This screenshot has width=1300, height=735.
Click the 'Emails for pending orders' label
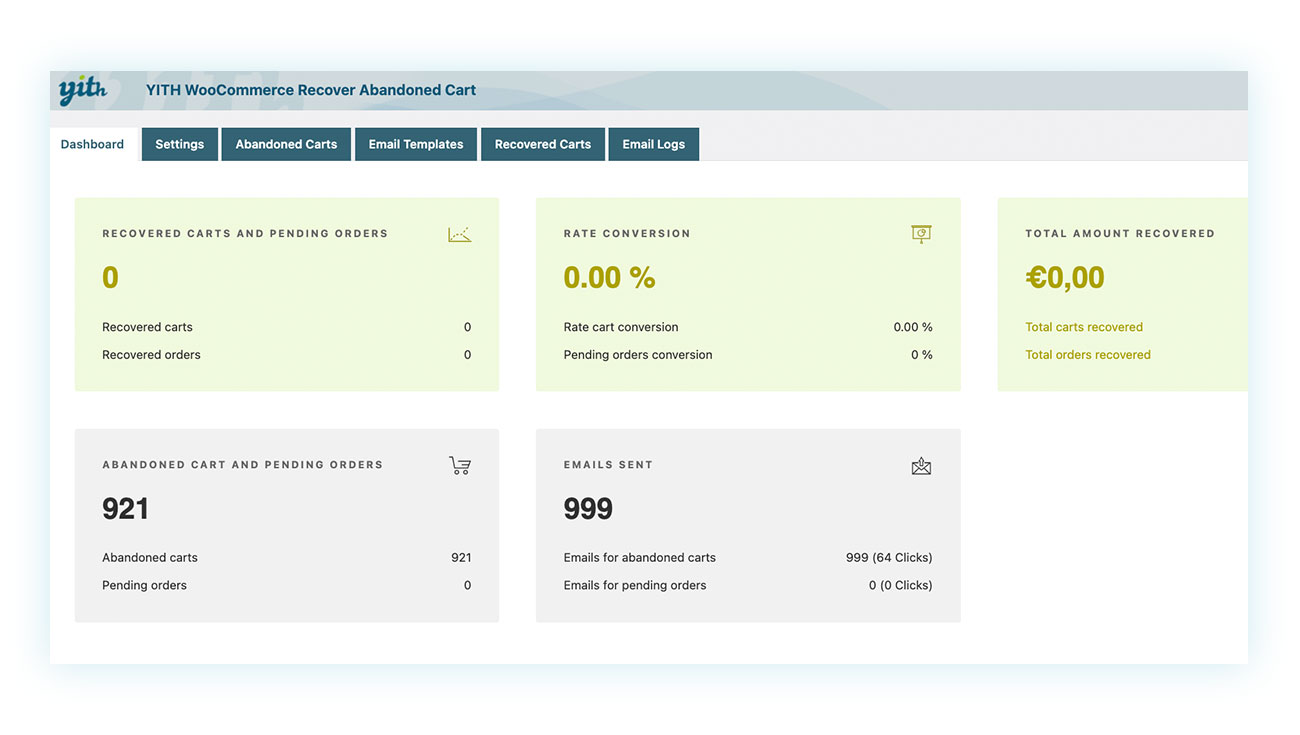(635, 586)
